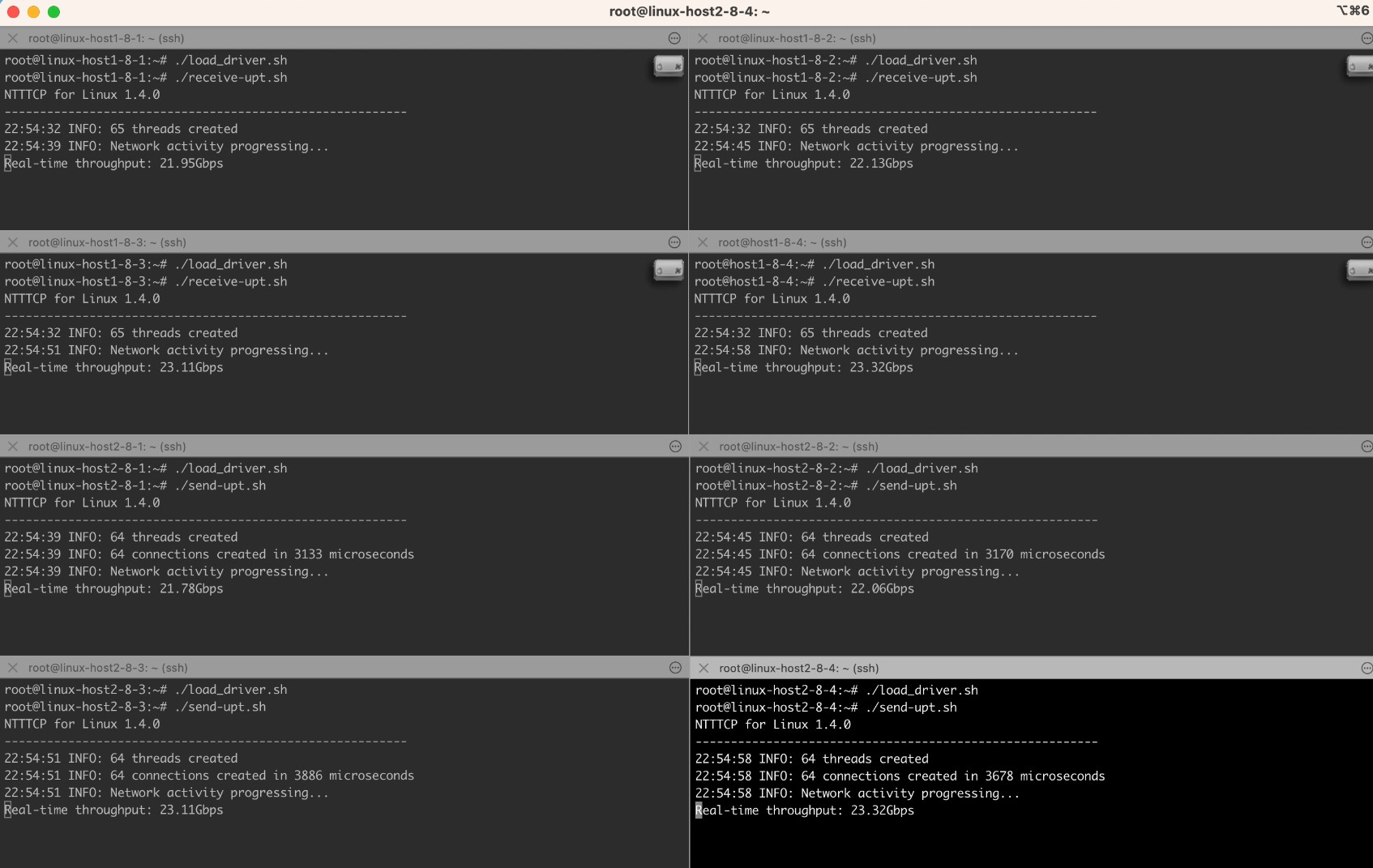Viewport: 1373px width, 868px height.
Task: Click '64 connections created in 3133 microseconds' line
Action: (x=209, y=554)
